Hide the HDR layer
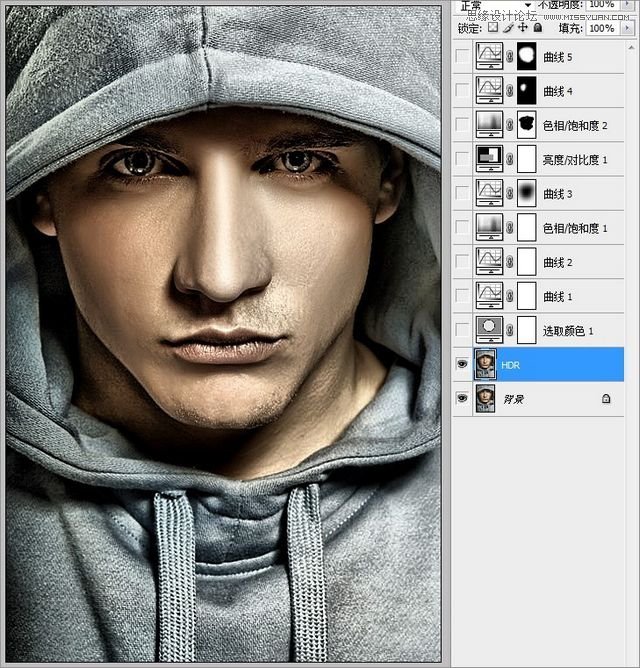The image size is (640, 668). [x=461, y=365]
